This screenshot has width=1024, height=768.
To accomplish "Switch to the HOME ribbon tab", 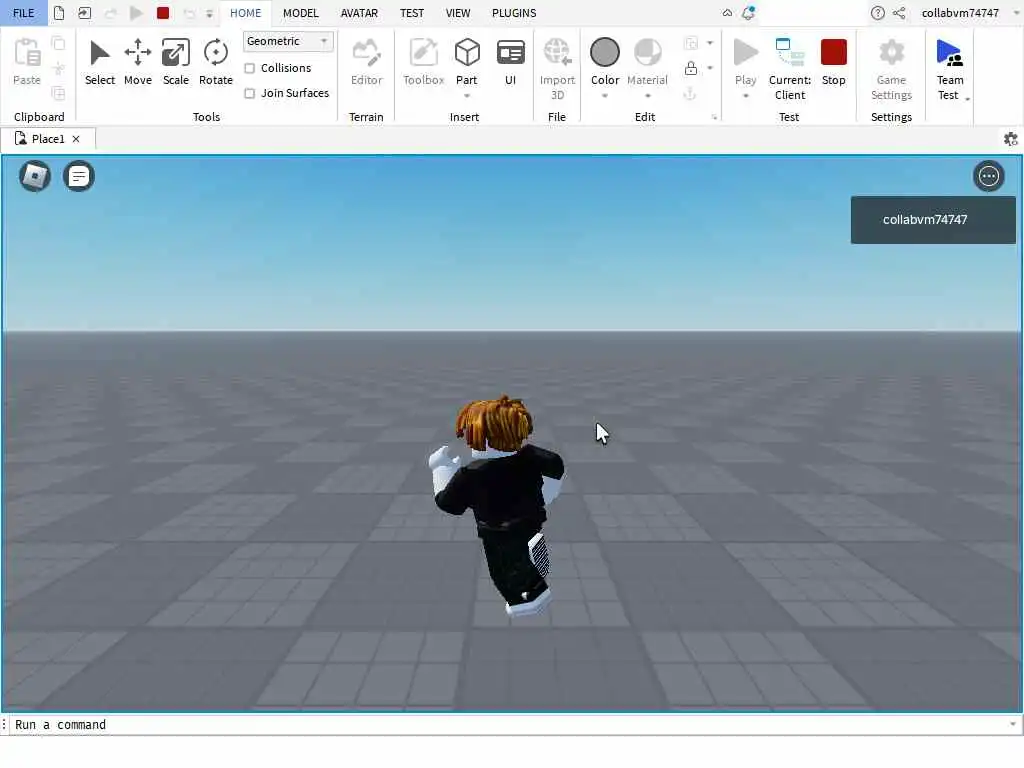I will click(x=246, y=13).
